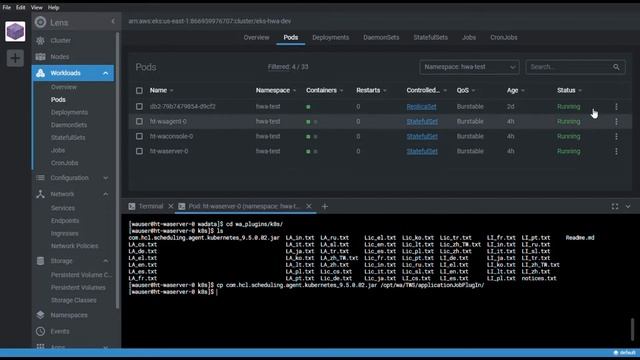Viewport: 640px width, 360px height.
Task: Select checkbox for db2-79b7479854 pod
Action: [139, 107]
